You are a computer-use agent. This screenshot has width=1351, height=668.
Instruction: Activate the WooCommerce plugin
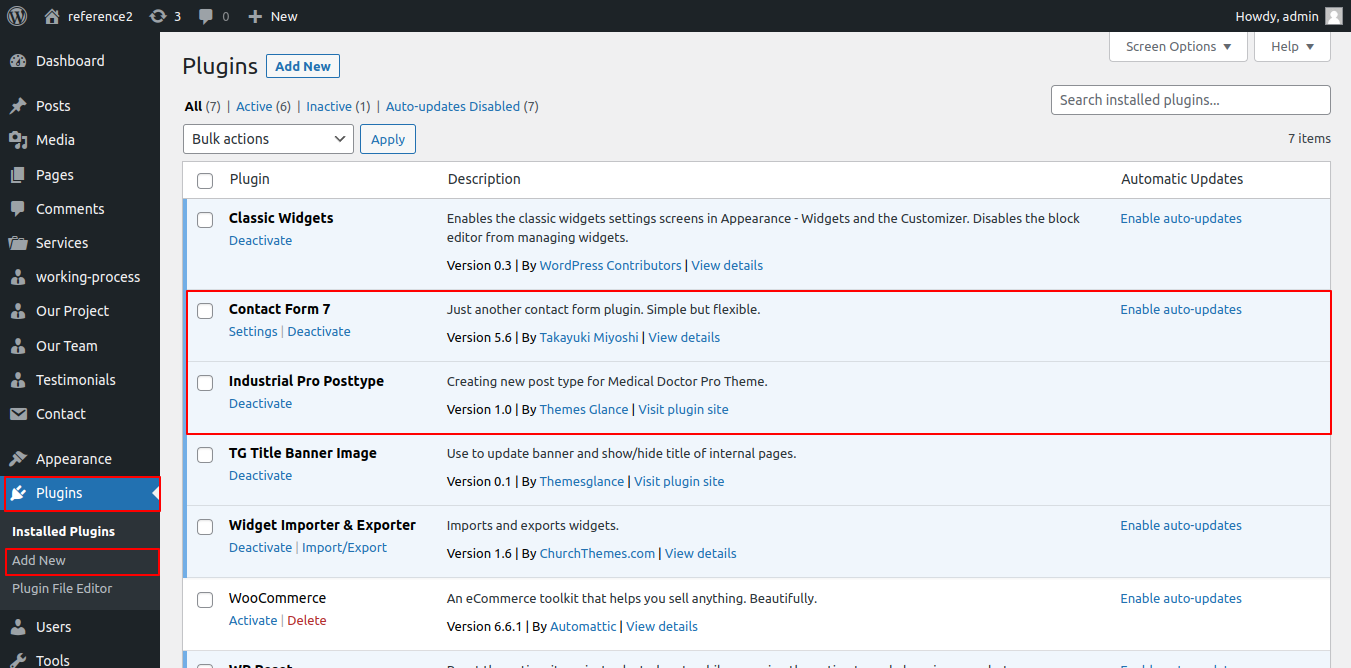pos(253,621)
